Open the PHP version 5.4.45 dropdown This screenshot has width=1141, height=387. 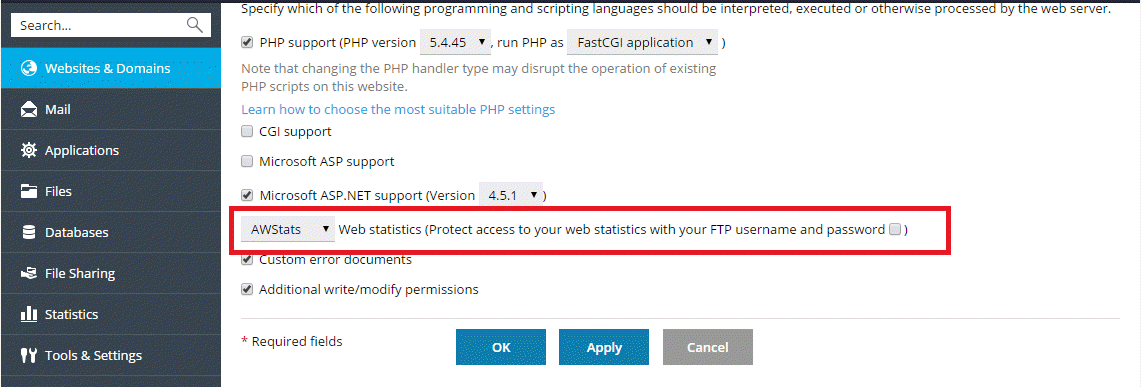click(x=456, y=43)
